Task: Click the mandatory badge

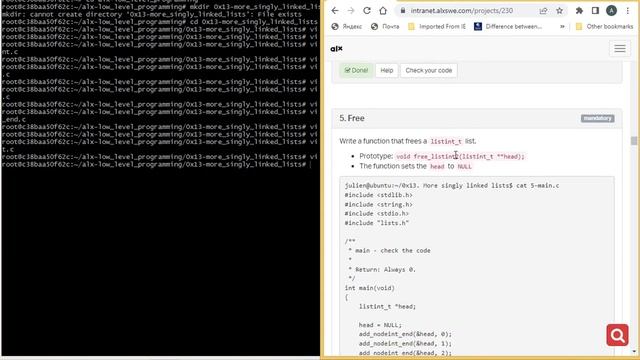Action: [x=598, y=118]
